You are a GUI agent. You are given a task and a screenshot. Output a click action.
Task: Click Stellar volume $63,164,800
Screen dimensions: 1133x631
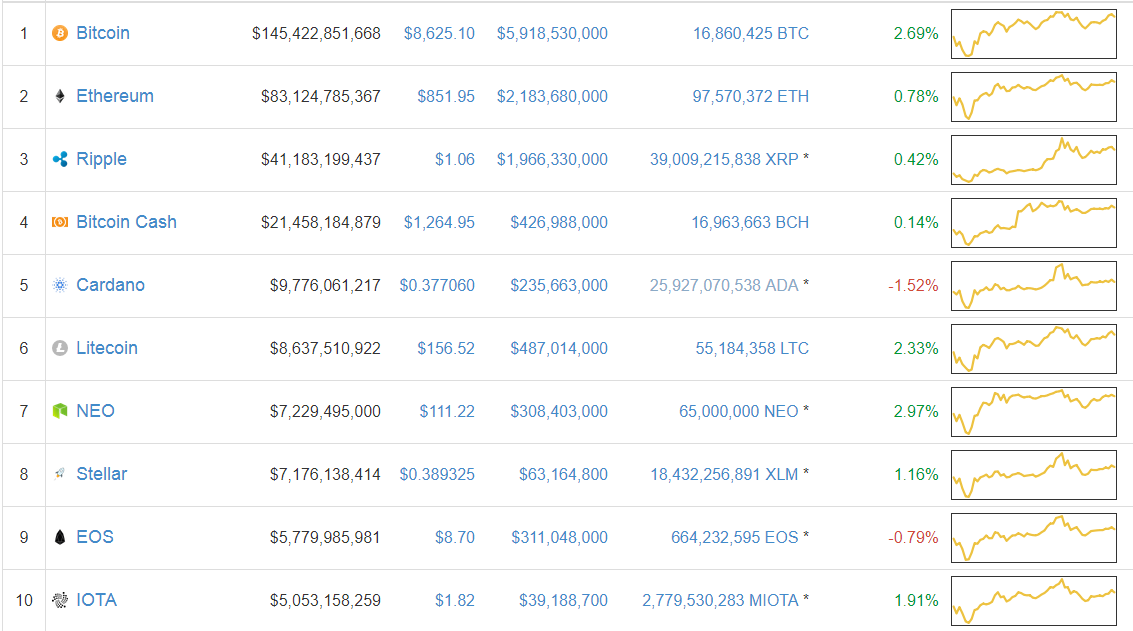point(564,473)
